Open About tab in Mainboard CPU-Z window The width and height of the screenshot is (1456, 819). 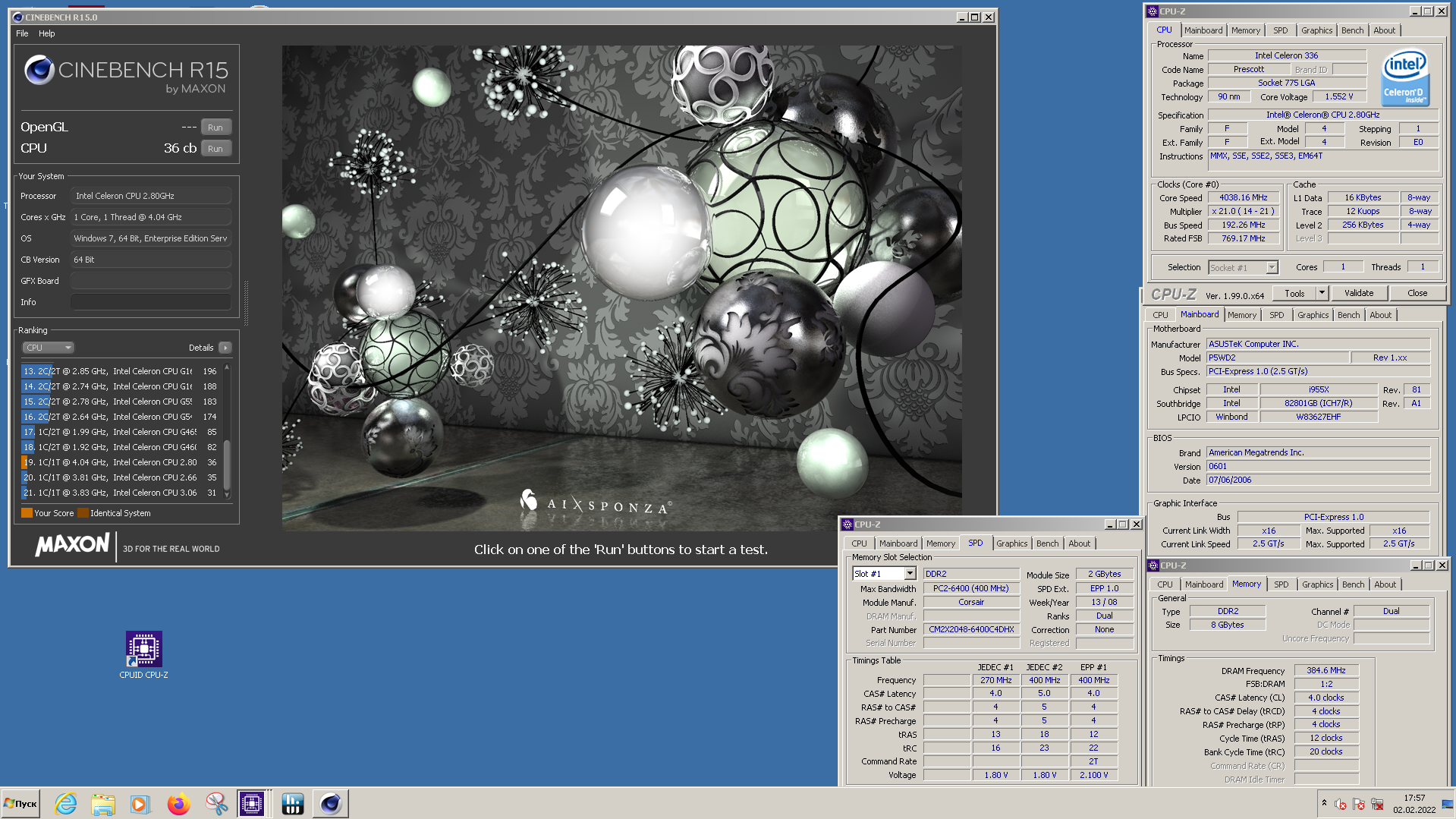click(x=1380, y=315)
